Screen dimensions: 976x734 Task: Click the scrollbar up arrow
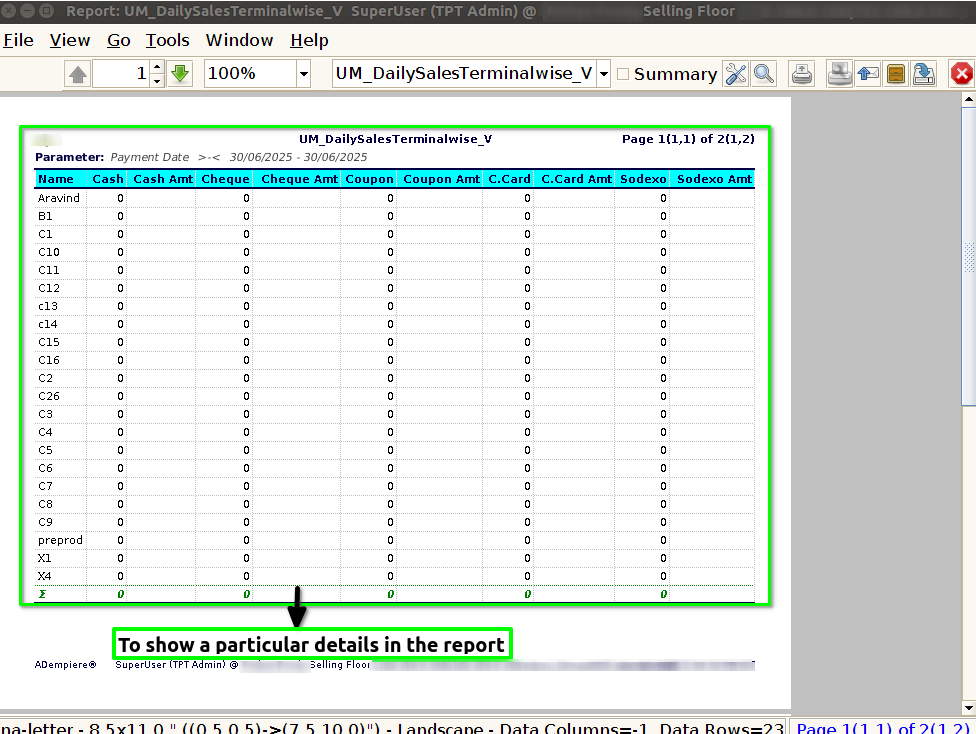pyautogui.click(x=969, y=99)
